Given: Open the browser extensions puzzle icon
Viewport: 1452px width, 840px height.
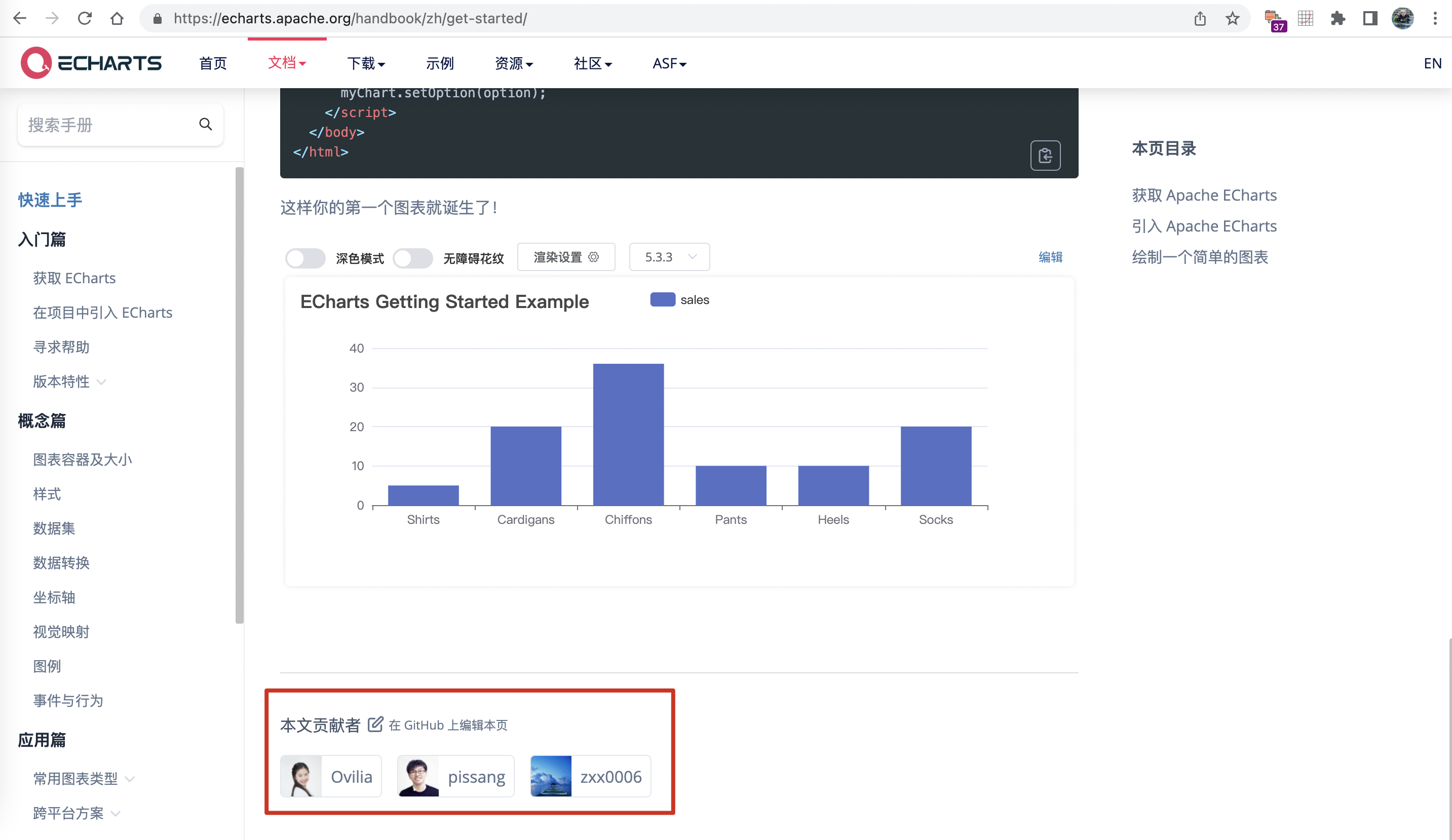Looking at the screenshot, I should pyautogui.click(x=1338, y=18).
